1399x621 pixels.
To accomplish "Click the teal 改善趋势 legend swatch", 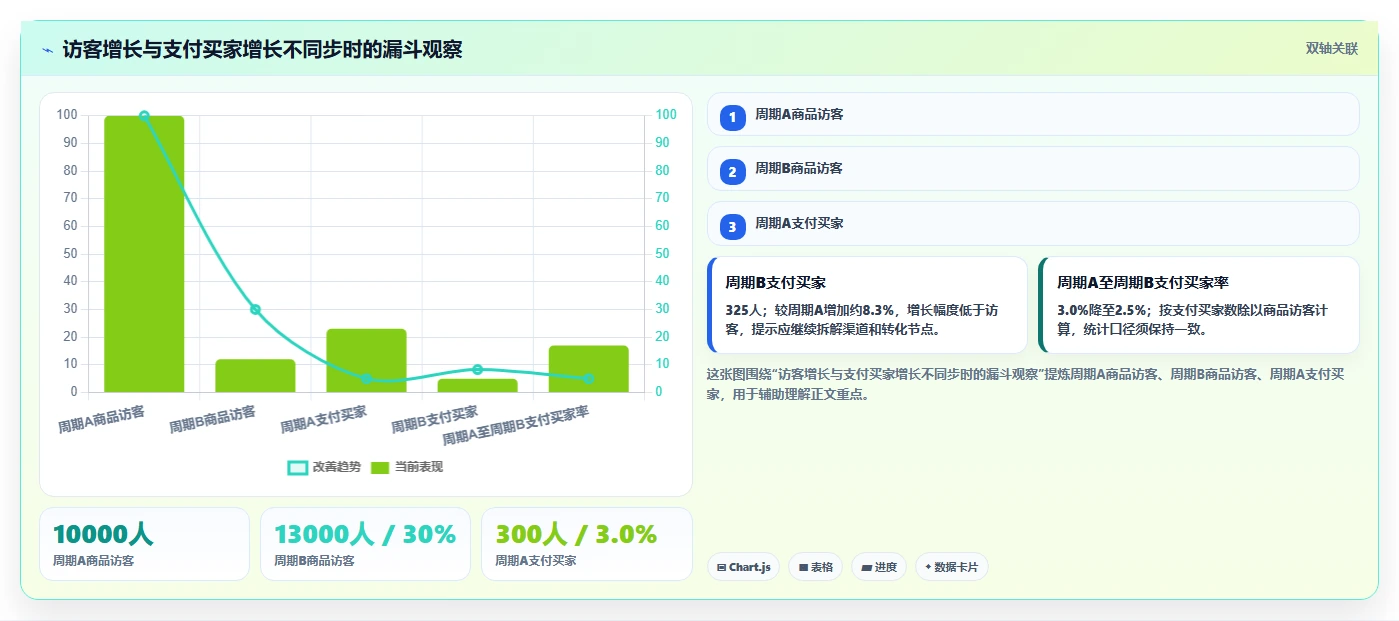I will click(297, 468).
